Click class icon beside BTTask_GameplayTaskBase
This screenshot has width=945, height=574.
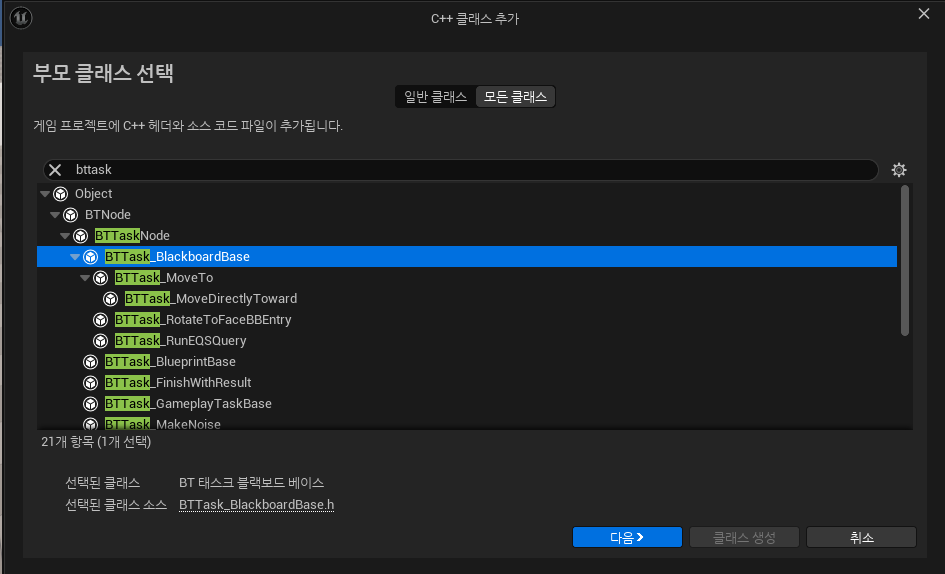coord(90,404)
